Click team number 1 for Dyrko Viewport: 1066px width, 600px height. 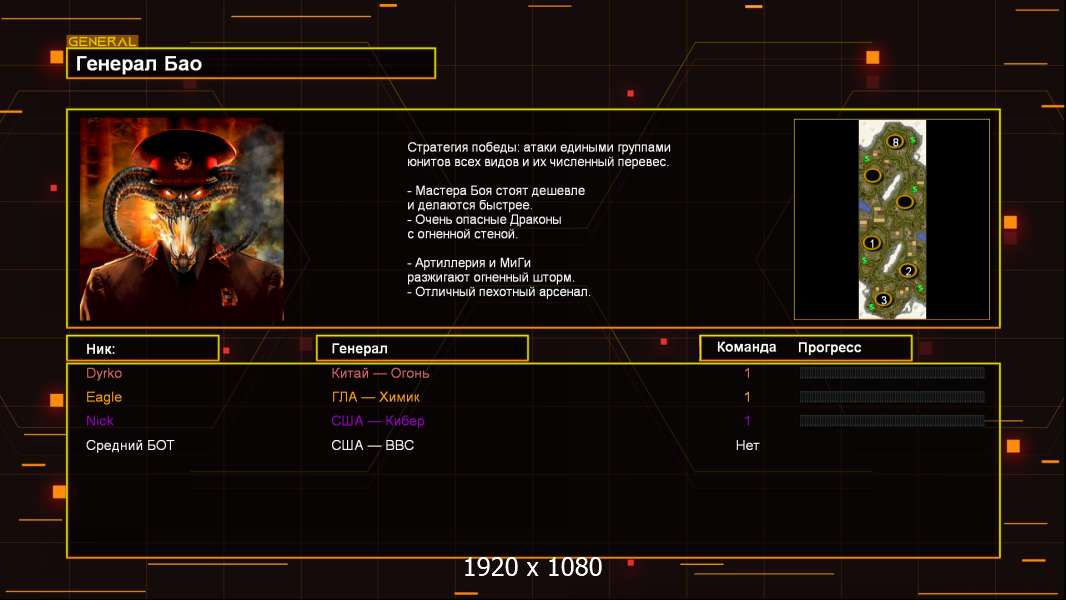pyautogui.click(x=747, y=373)
